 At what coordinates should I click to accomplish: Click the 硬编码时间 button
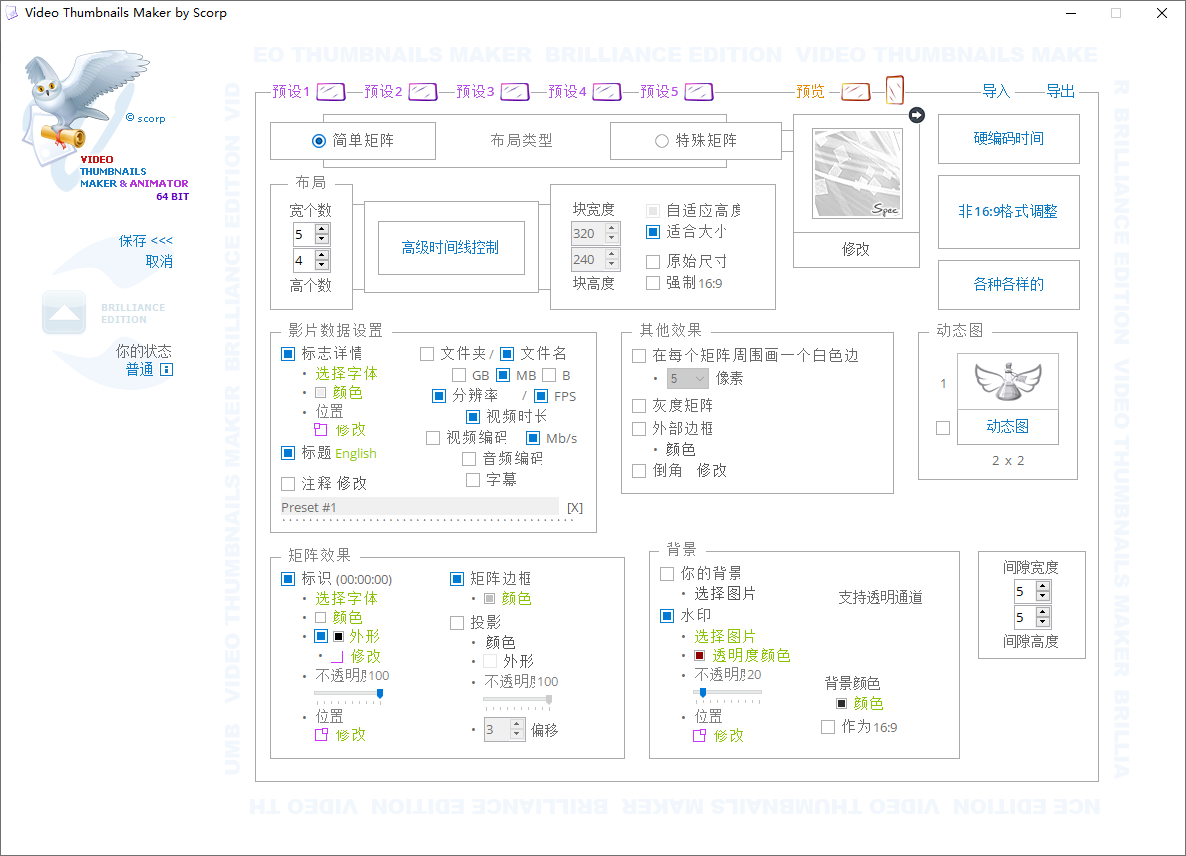coord(1008,139)
